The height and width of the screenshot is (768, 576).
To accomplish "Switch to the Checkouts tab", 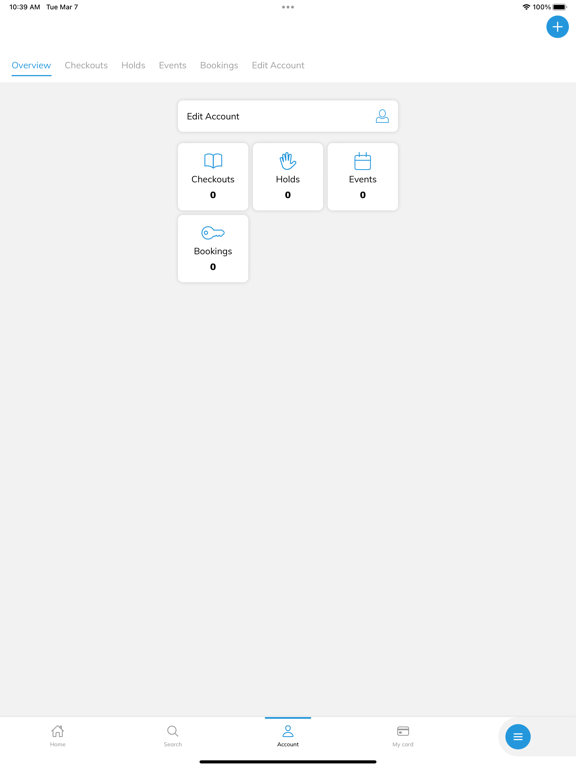I will point(86,65).
